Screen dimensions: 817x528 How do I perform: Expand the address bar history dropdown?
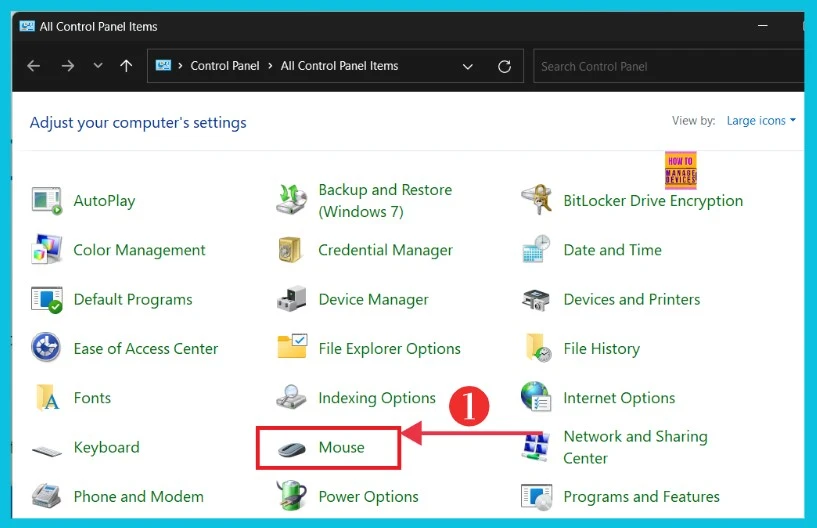pyautogui.click(x=468, y=66)
